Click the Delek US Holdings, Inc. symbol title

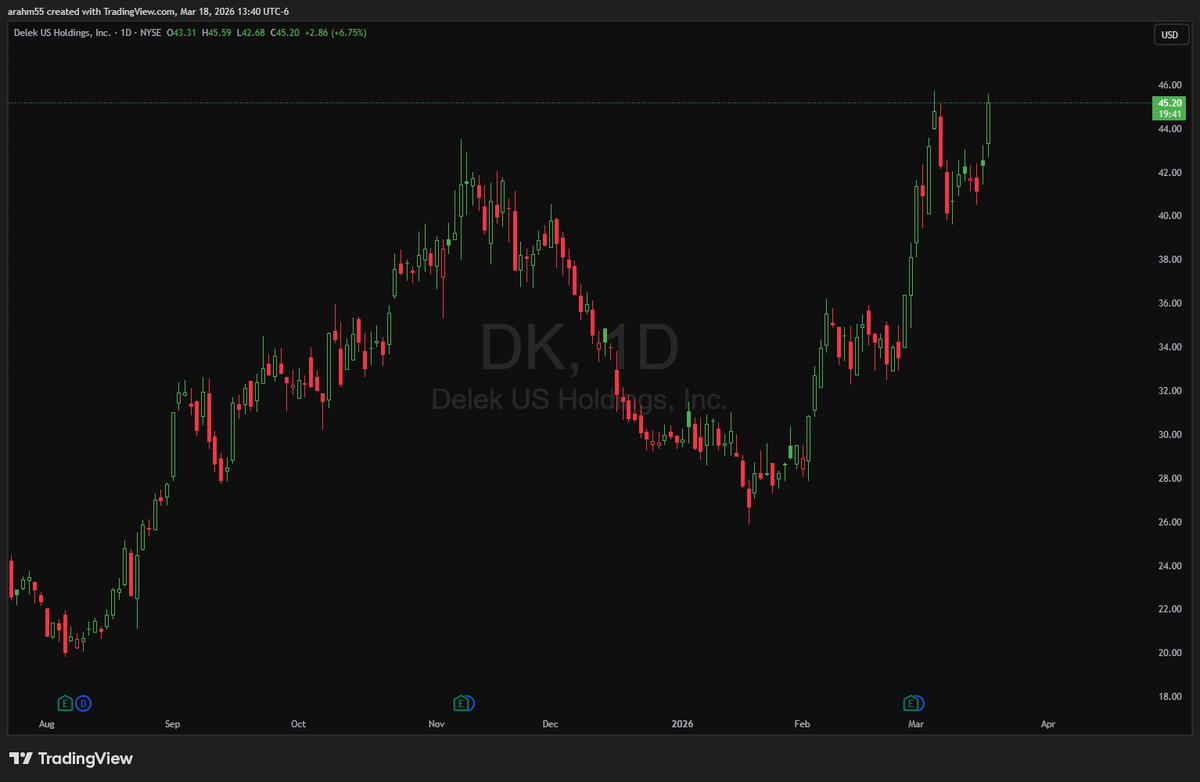(x=60, y=33)
